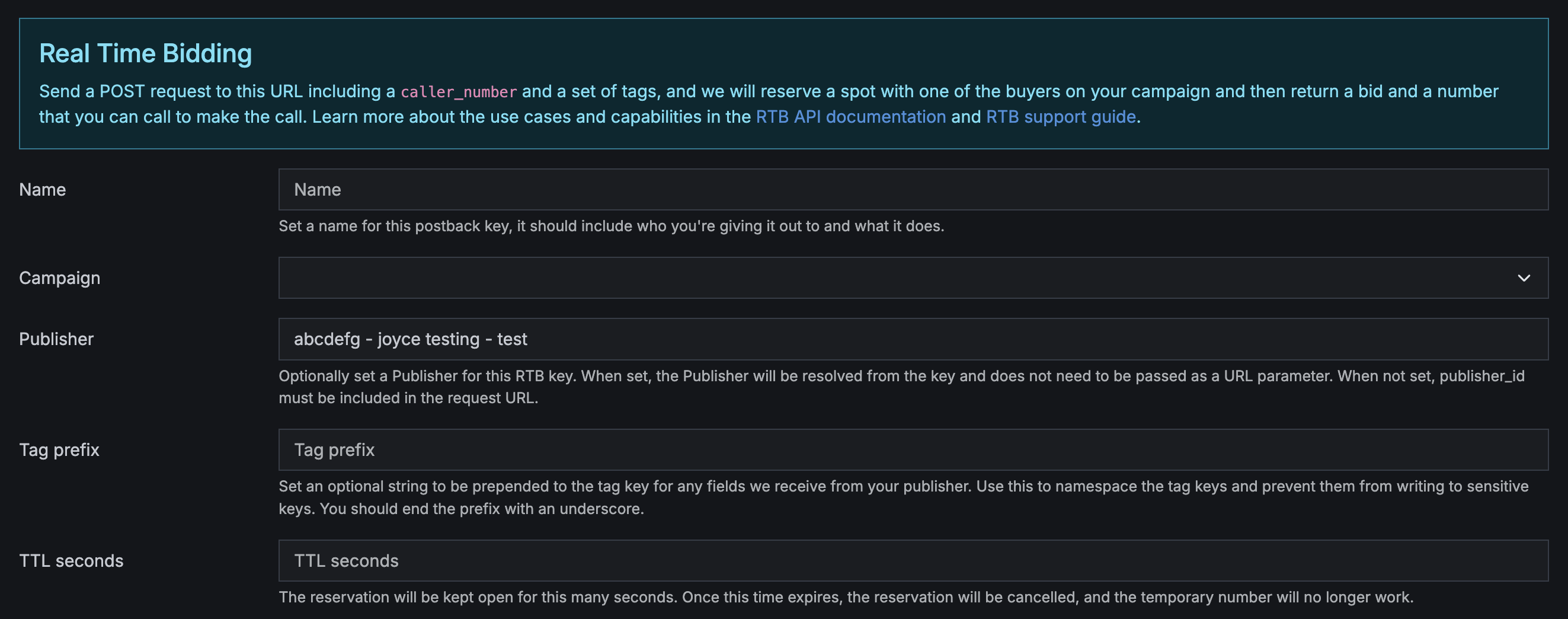
Task: Click the Real Time Bidding heading
Action: click(x=145, y=53)
